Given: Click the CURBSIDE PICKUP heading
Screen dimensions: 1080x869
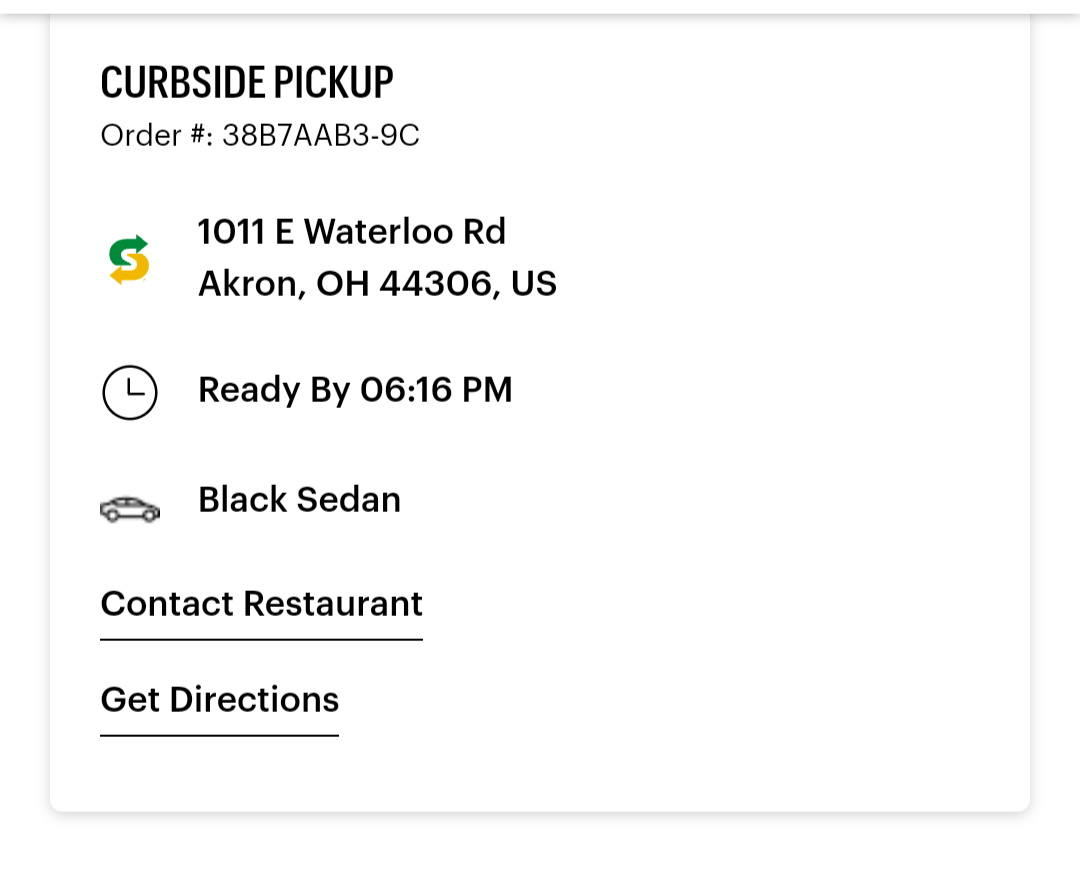Looking at the screenshot, I should pos(247,83).
